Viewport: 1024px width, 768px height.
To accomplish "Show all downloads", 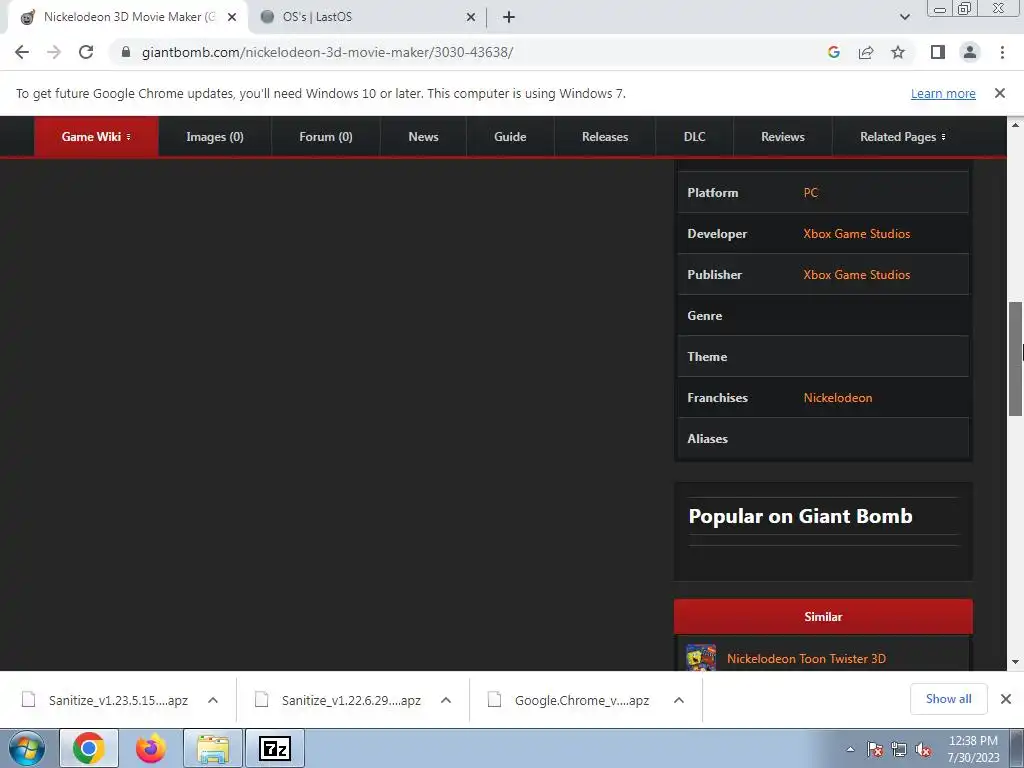I will coord(948,699).
